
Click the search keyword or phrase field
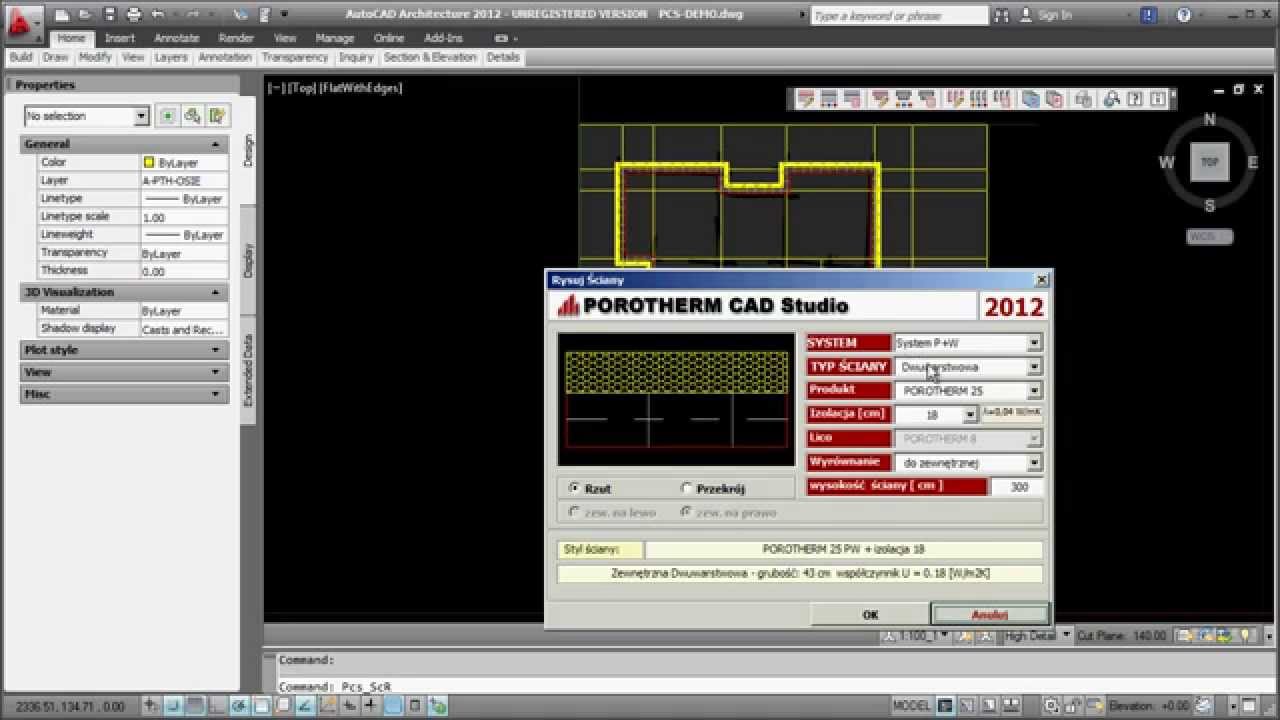coord(899,15)
